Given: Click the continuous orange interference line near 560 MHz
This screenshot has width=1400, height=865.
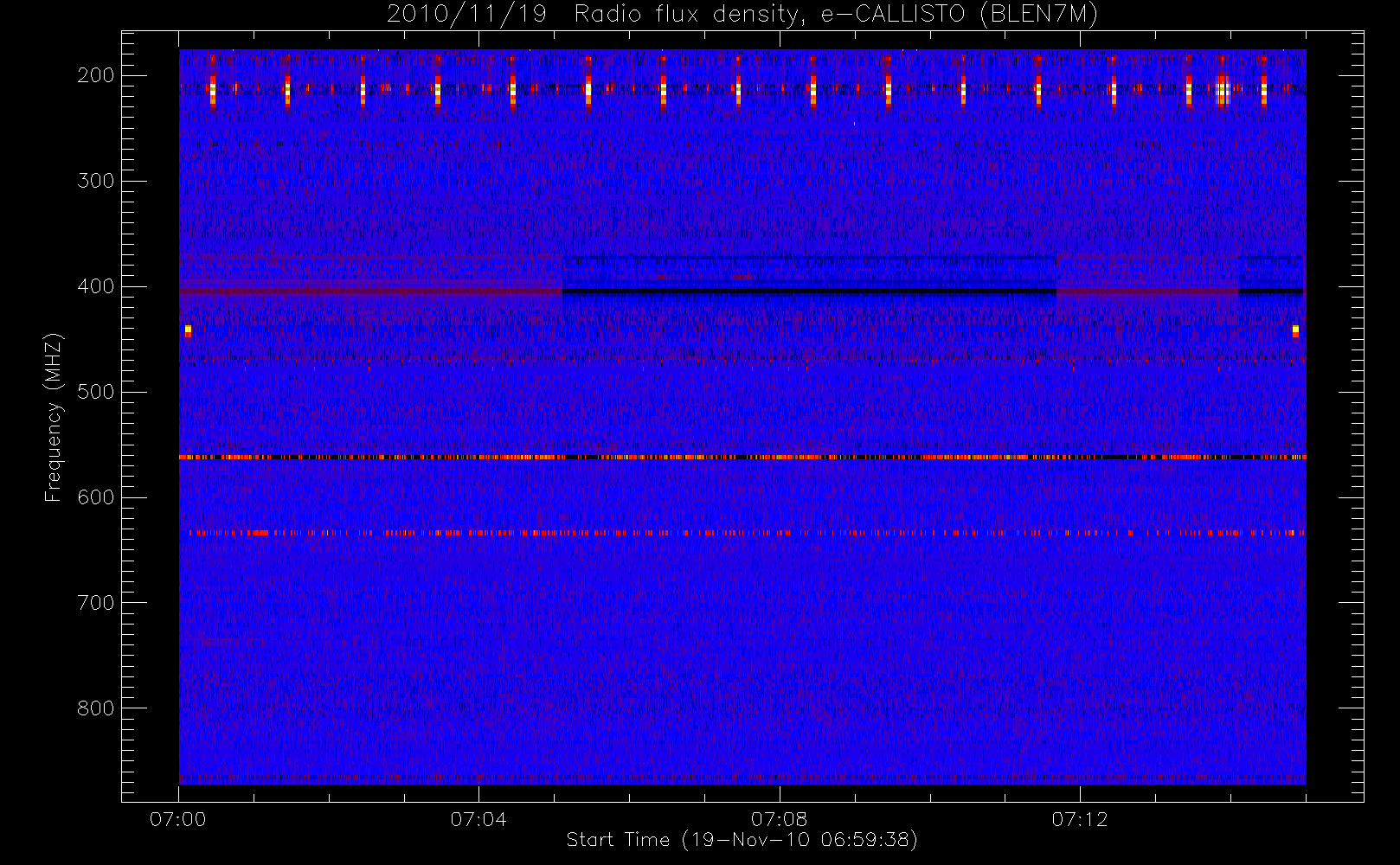Looking at the screenshot, I should (x=742, y=457).
